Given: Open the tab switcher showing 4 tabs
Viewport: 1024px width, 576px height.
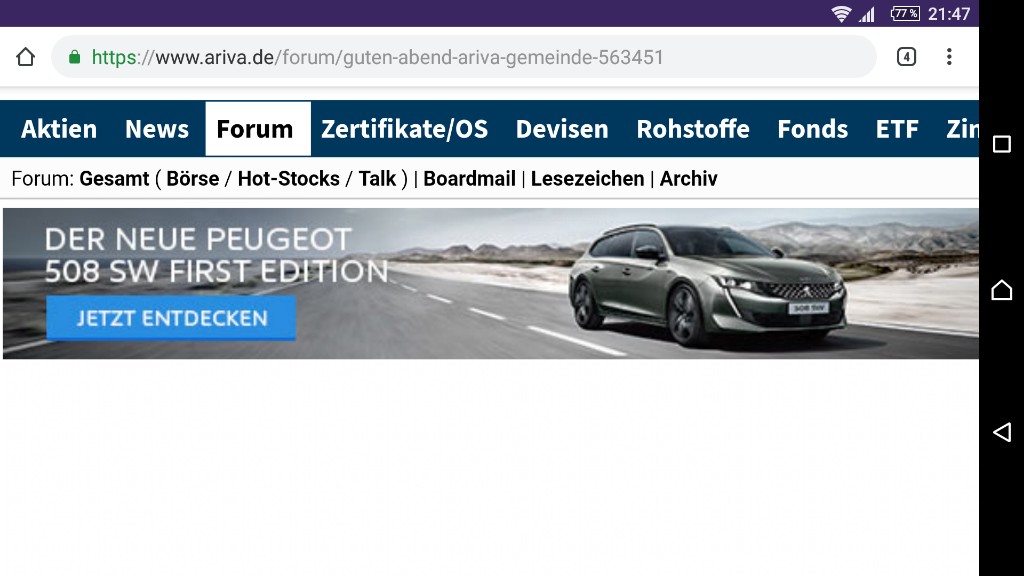Looking at the screenshot, I should pyautogui.click(x=906, y=57).
